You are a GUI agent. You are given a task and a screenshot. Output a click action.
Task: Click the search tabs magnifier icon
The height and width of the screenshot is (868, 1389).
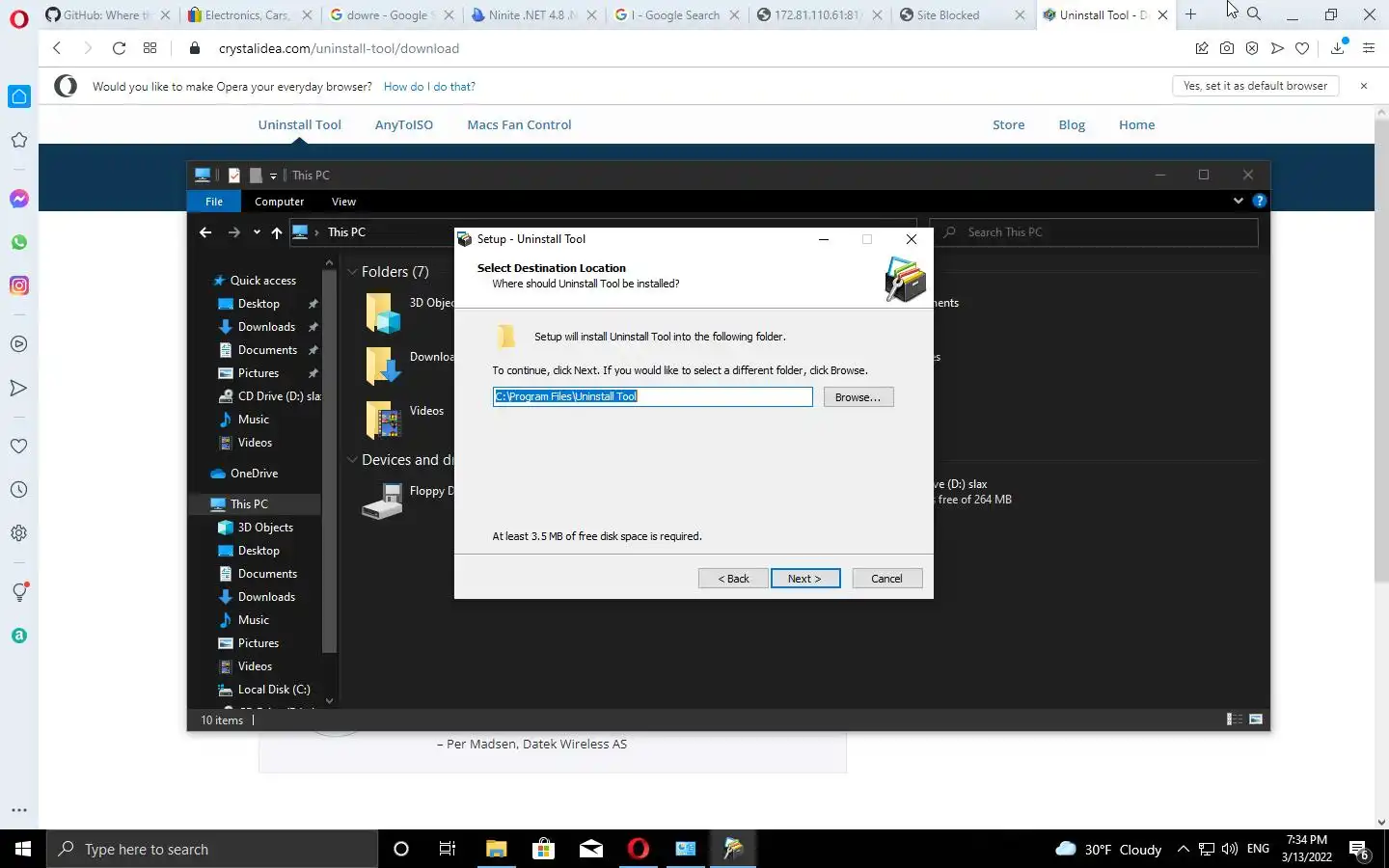[1254, 14]
